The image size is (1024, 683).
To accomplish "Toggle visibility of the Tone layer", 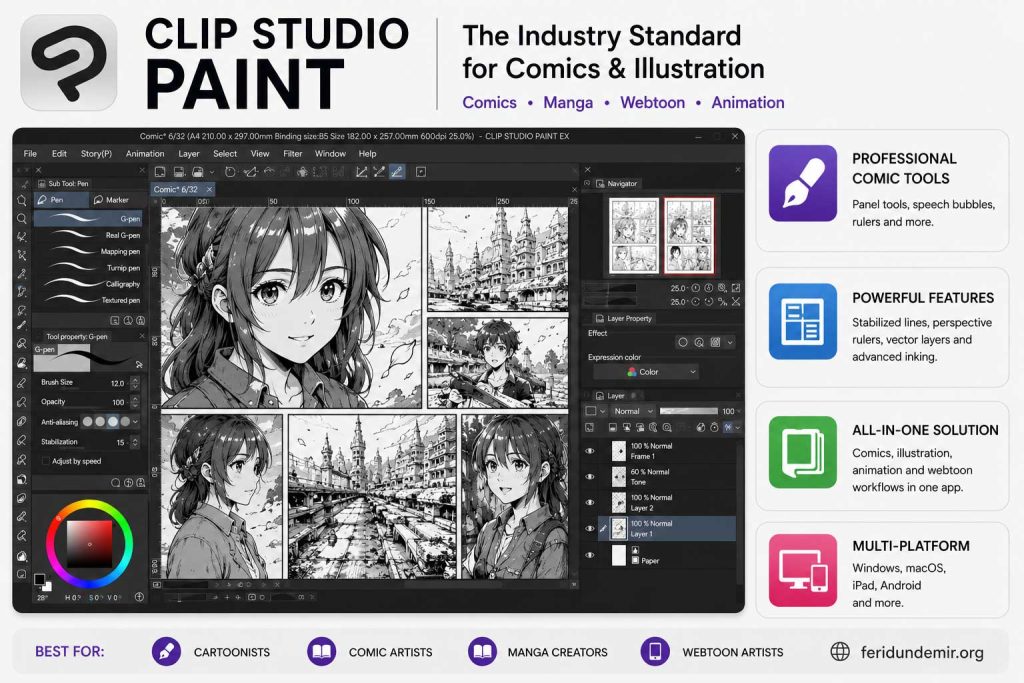I will 590,477.
